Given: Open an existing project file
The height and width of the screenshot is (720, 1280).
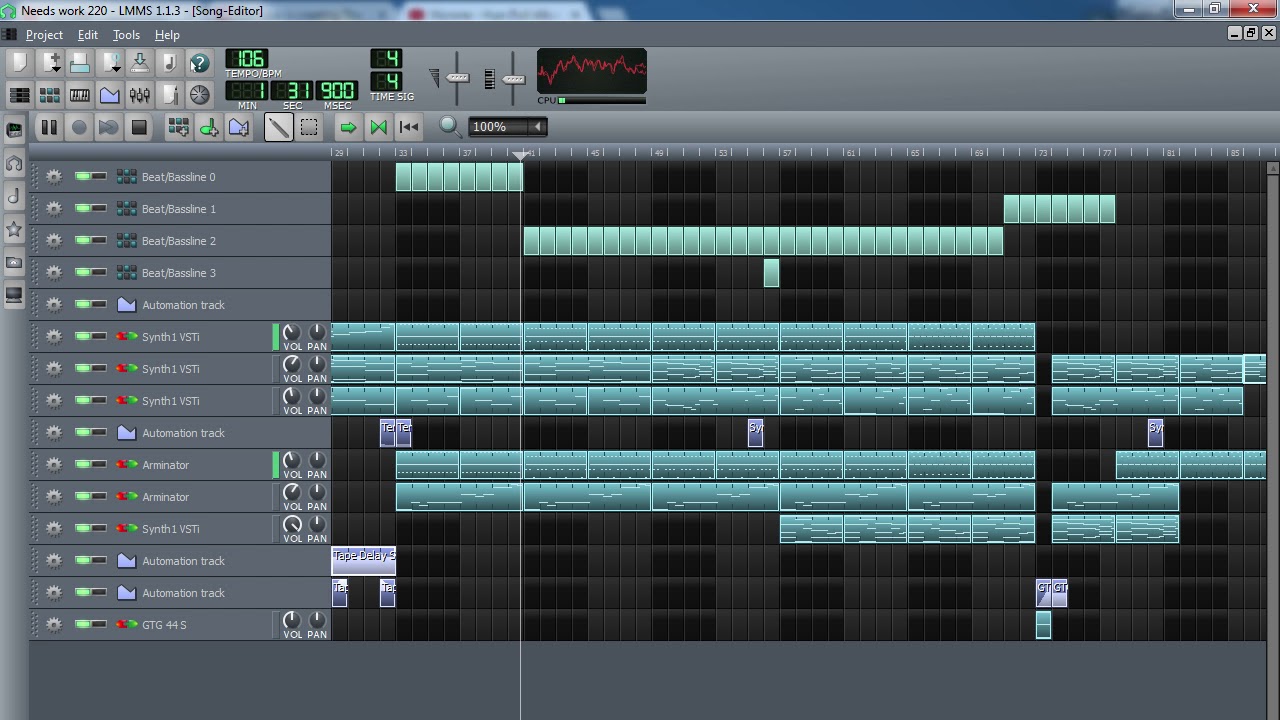Looking at the screenshot, I should pos(79,63).
